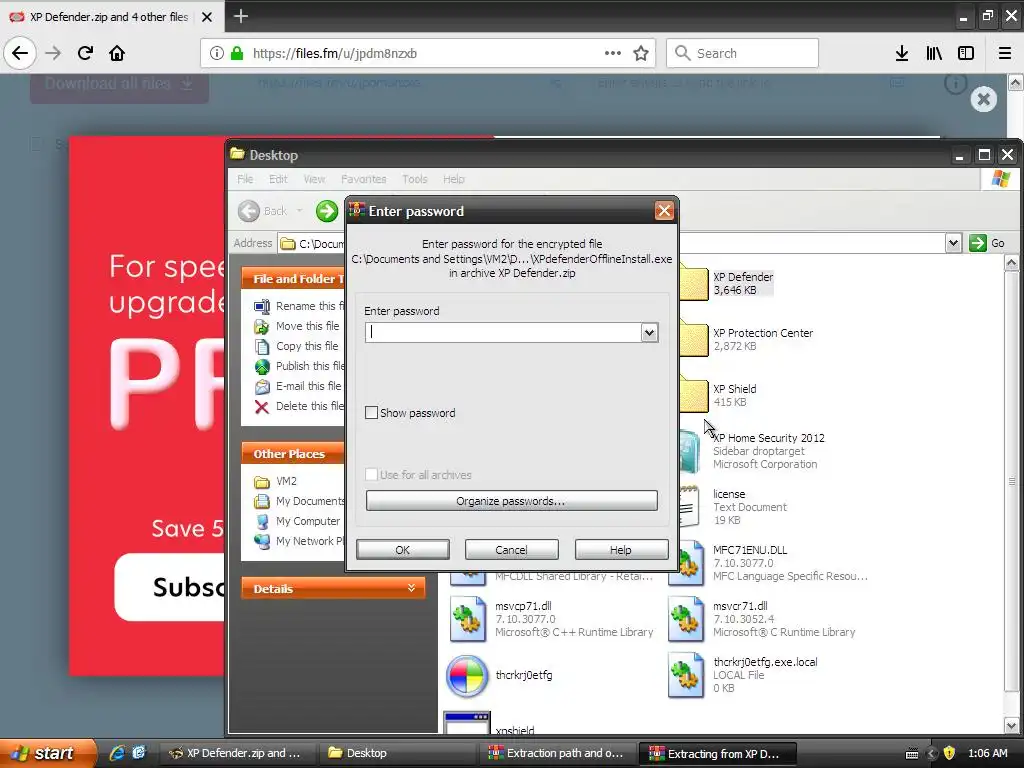Viewport: 1024px width, 768px height.
Task: Enable the Show password checkbox
Action: pos(372,413)
